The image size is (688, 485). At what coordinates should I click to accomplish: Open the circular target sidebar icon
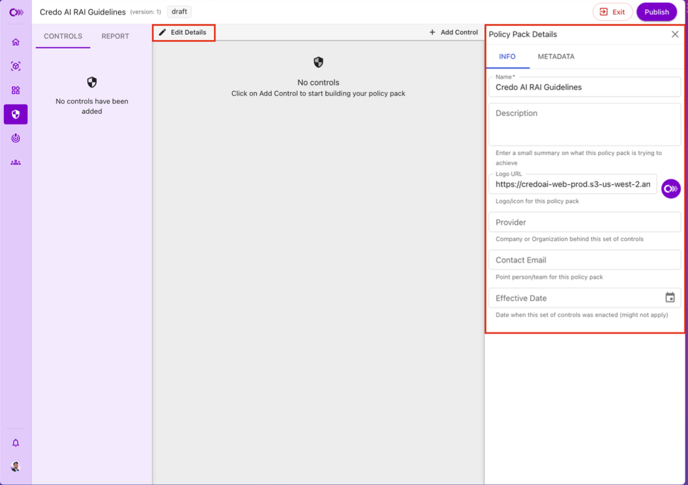click(x=16, y=139)
